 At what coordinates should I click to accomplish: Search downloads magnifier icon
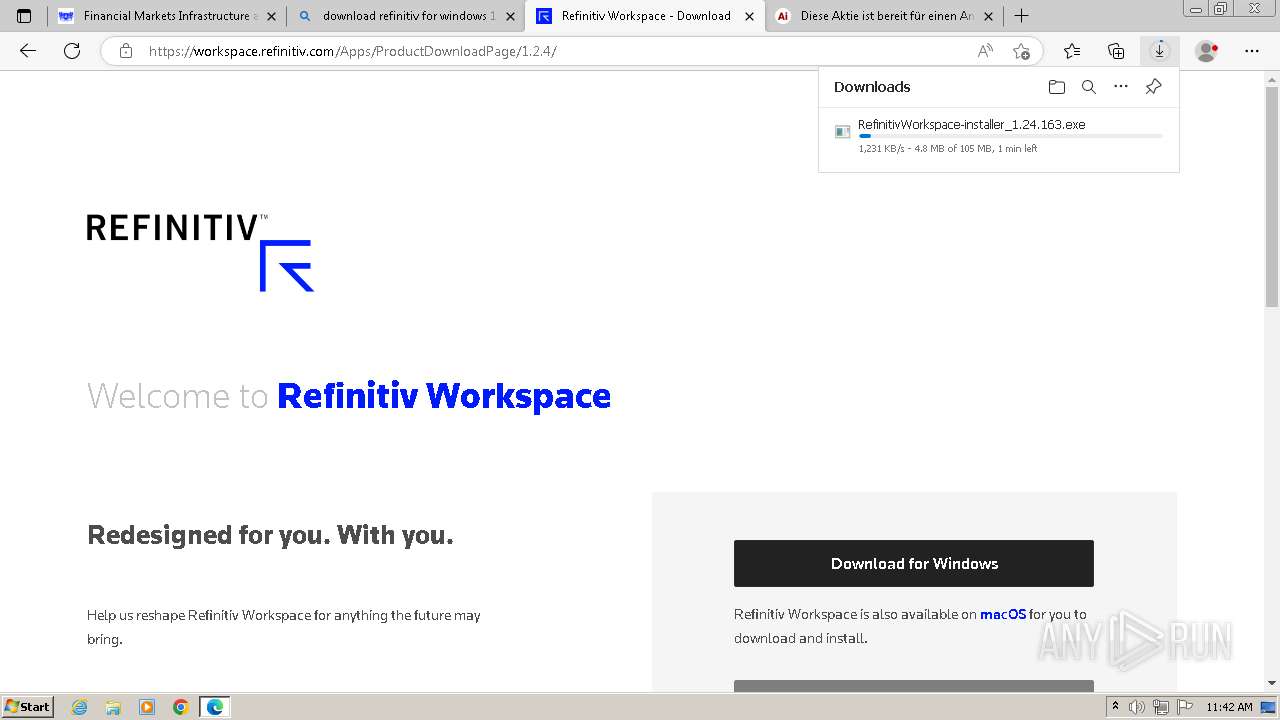pos(1089,87)
